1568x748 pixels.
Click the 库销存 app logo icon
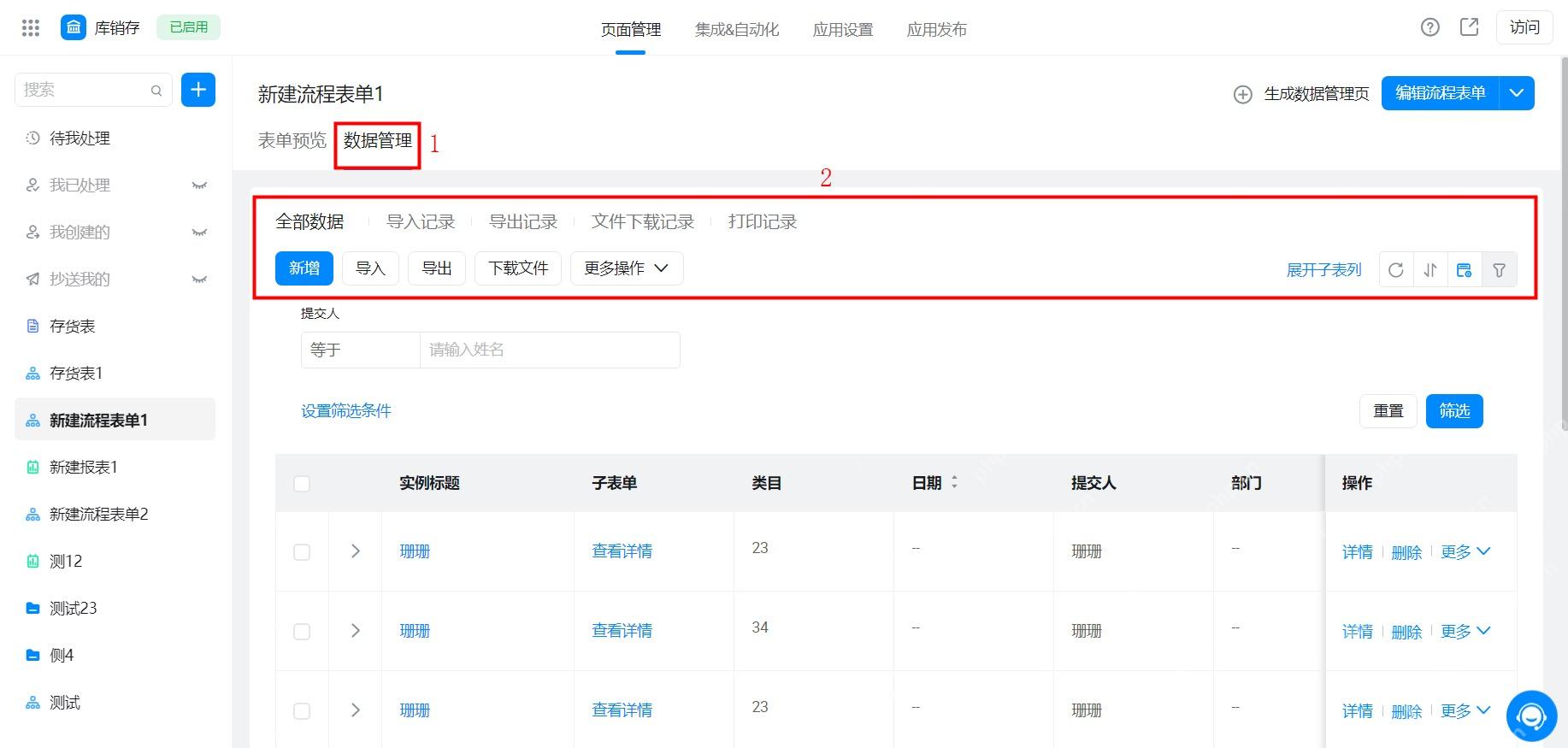pos(74,28)
